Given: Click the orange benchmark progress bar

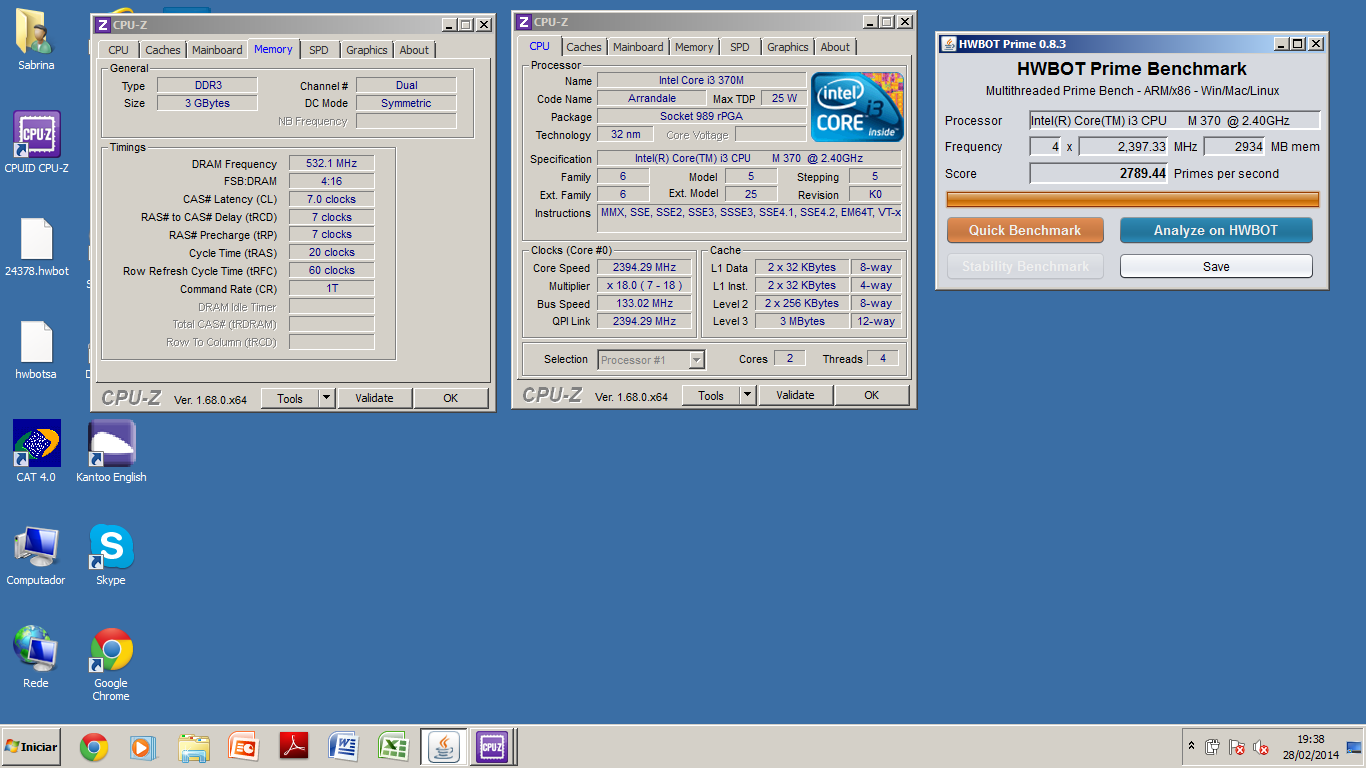Looking at the screenshot, I should [x=1132, y=199].
